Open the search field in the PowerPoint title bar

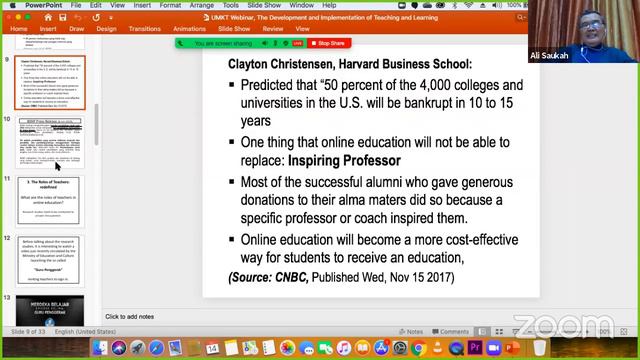(520, 18)
